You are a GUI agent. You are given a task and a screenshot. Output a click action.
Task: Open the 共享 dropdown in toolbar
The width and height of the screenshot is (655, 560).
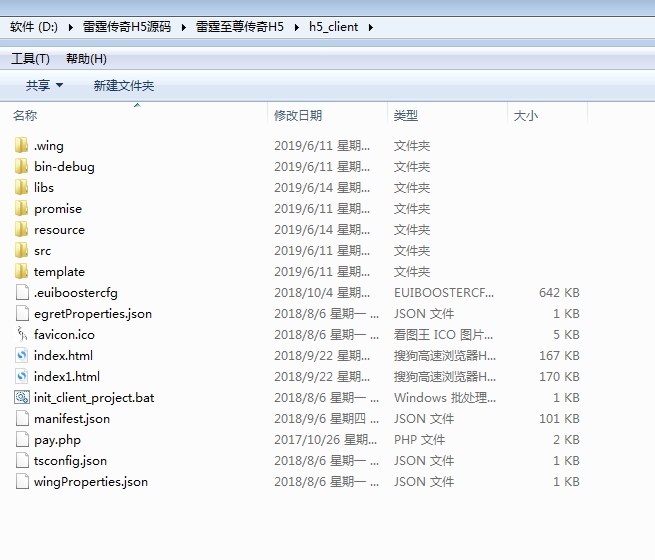(44, 86)
